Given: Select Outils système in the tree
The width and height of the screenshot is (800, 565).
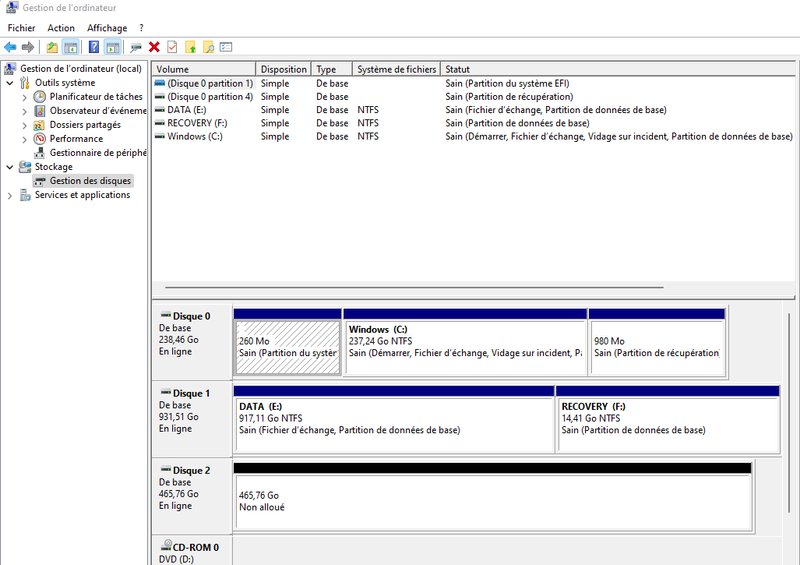Looking at the screenshot, I should pyautogui.click(x=65, y=83).
